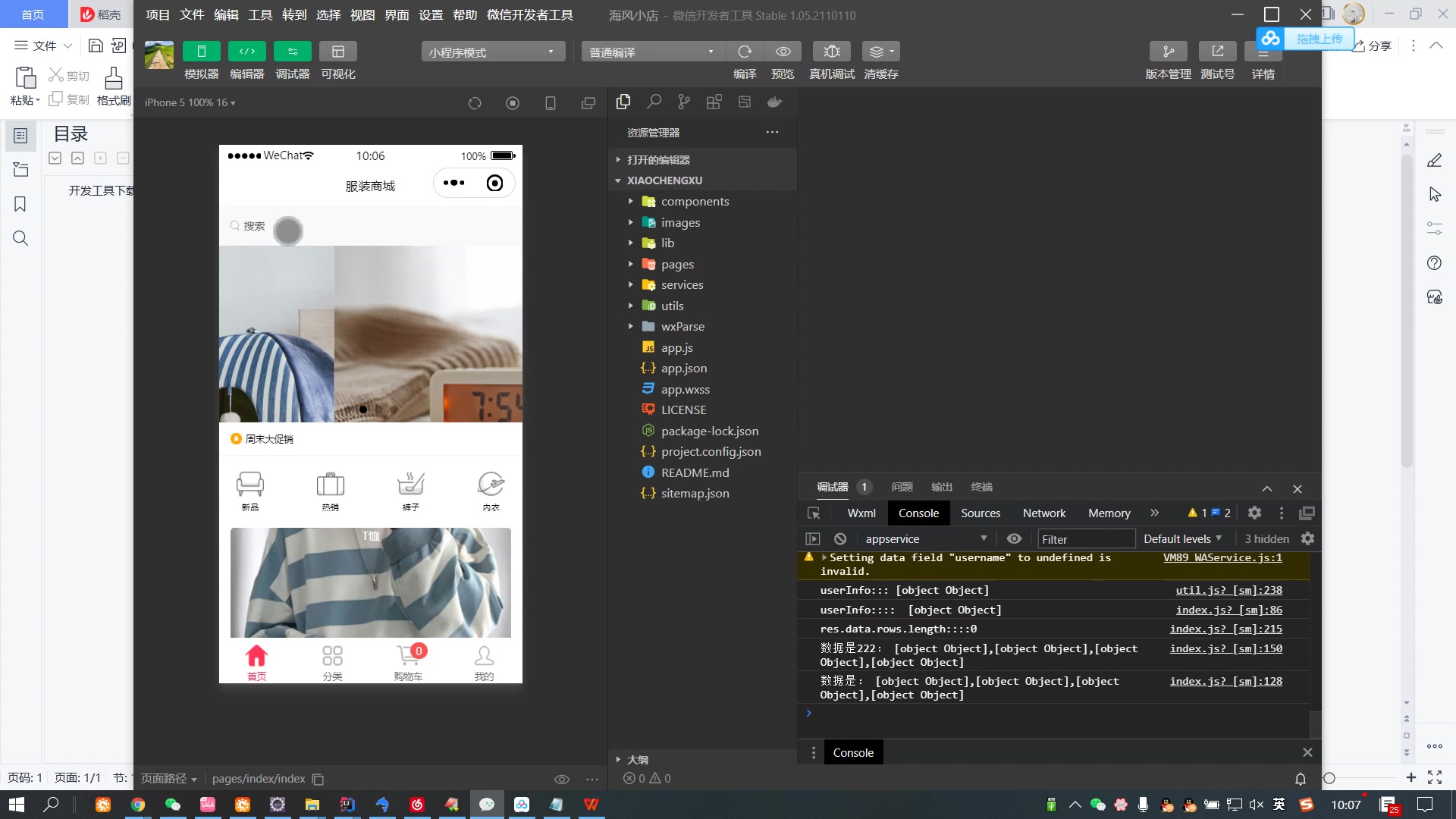This screenshot has height=819, width=1456.
Task: Open the Default levels dropdown in the console
Action: tap(1181, 538)
